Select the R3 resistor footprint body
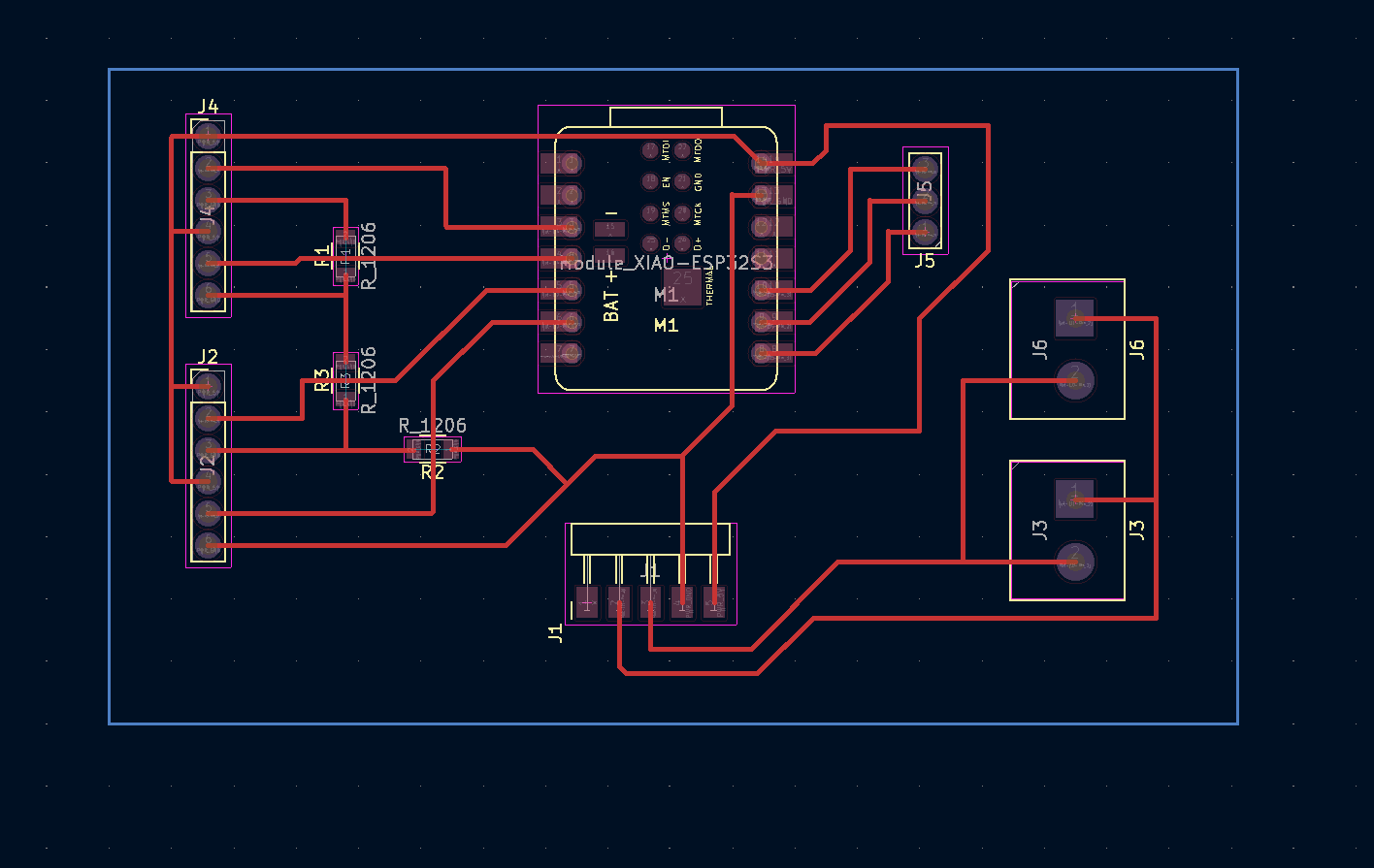1374x868 pixels. (344, 380)
